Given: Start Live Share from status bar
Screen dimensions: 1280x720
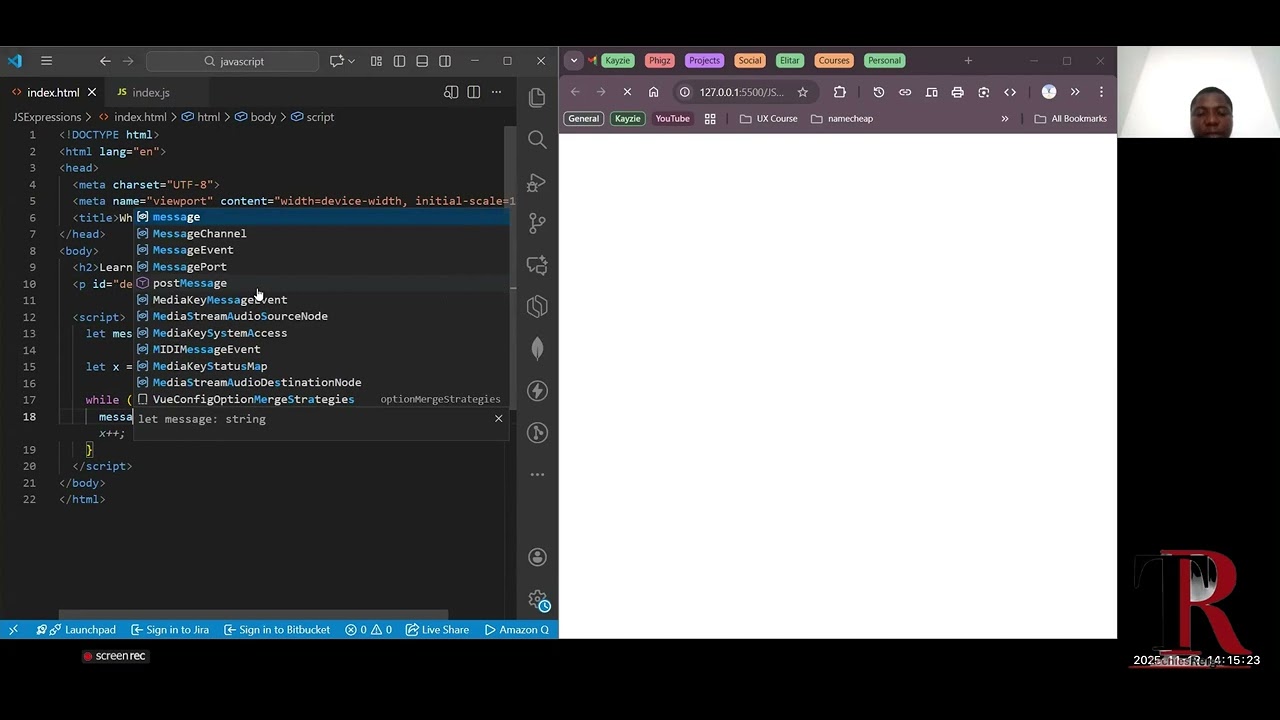Looking at the screenshot, I should [x=438, y=629].
